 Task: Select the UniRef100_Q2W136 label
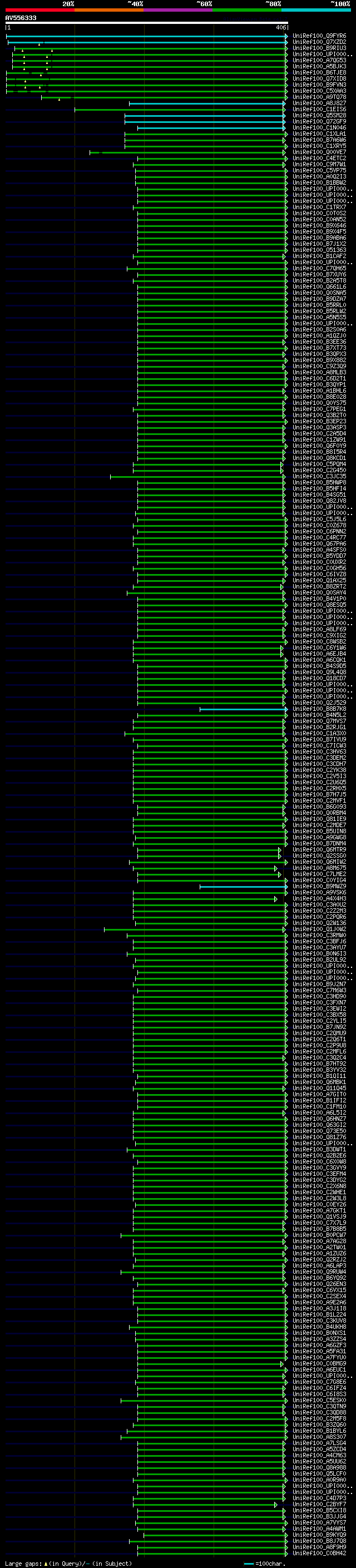[x=319, y=923]
